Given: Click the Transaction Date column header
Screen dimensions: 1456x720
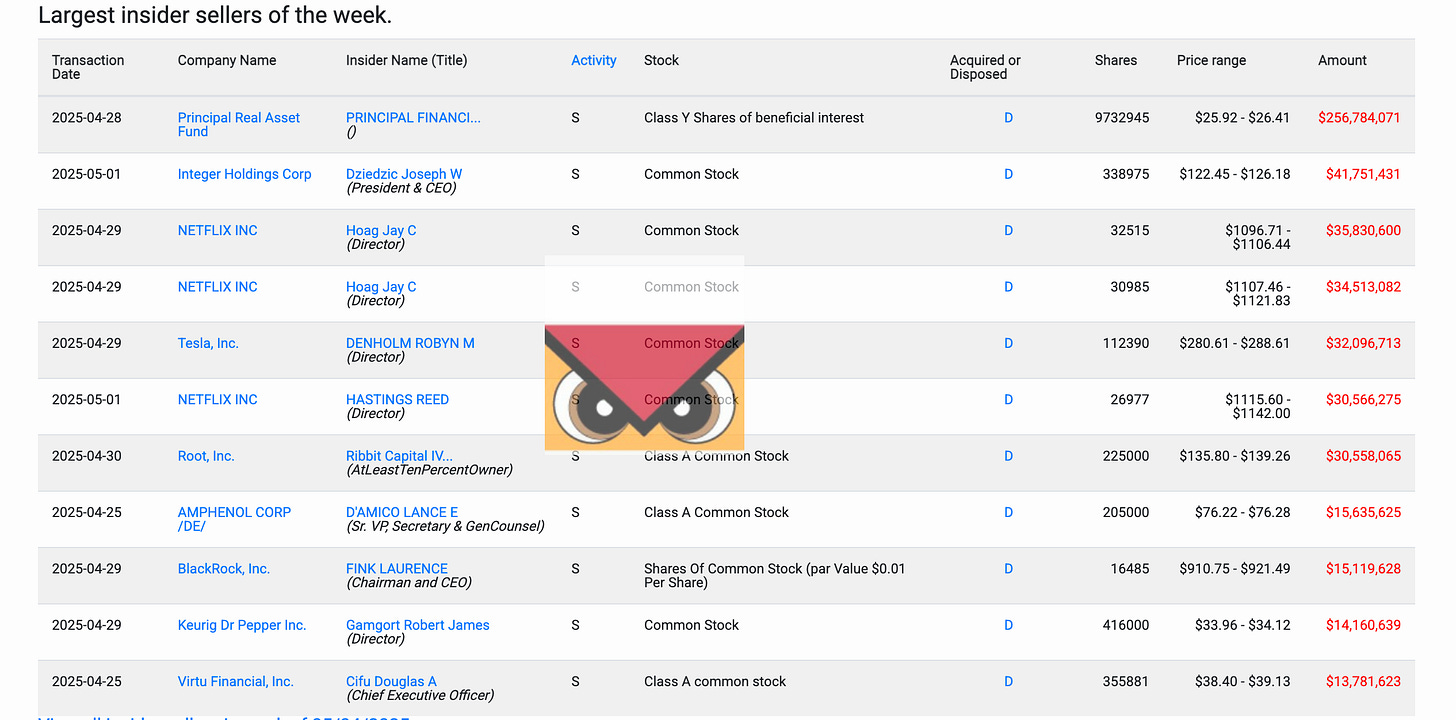Looking at the screenshot, I should pos(88,67).
